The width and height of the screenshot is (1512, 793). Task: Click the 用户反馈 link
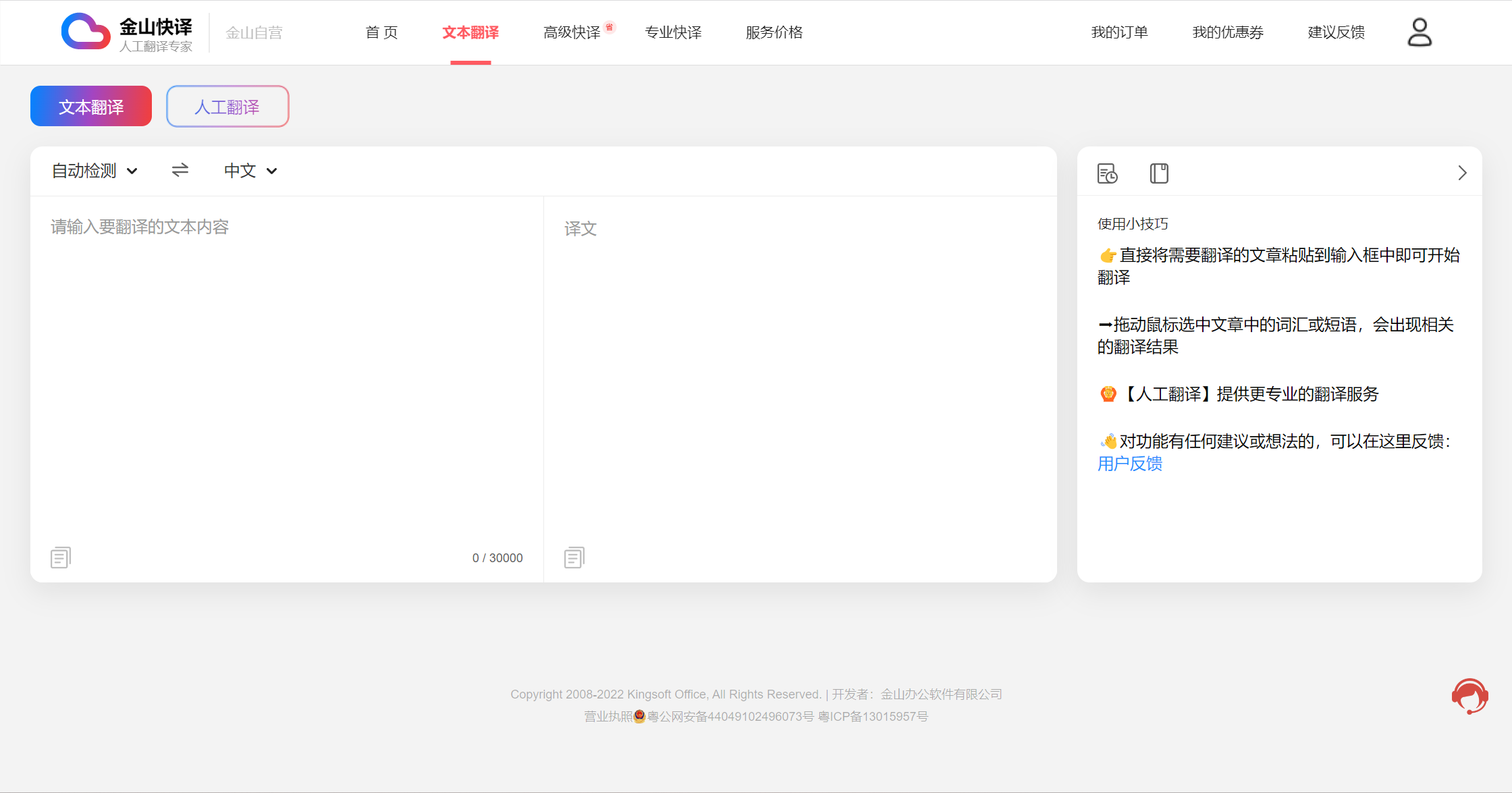pos(1129,464)
